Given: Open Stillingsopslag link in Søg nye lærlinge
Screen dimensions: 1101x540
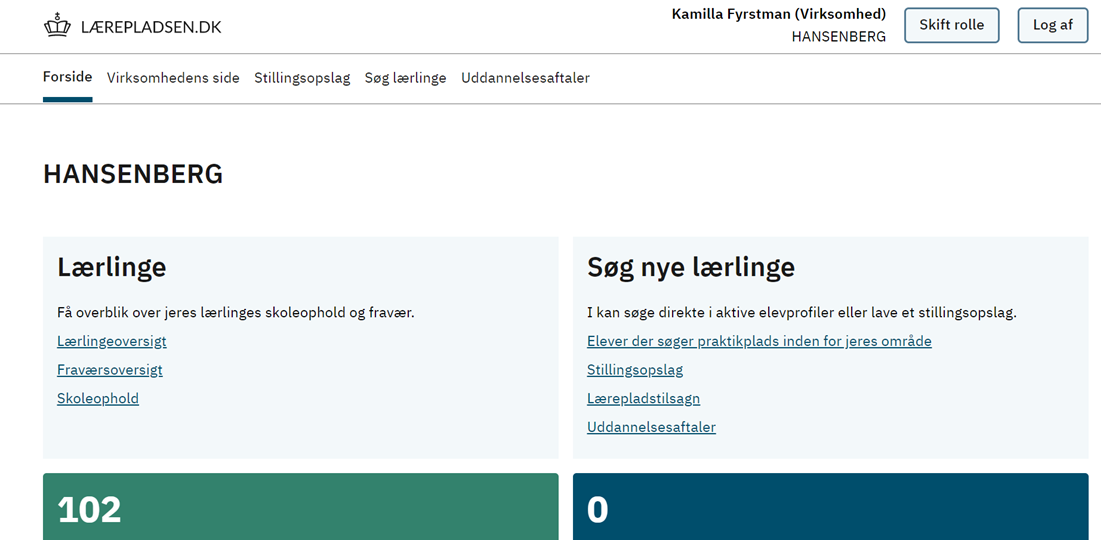Looking at the screenshot, I should pyautogui.click(x=635, y=369).
